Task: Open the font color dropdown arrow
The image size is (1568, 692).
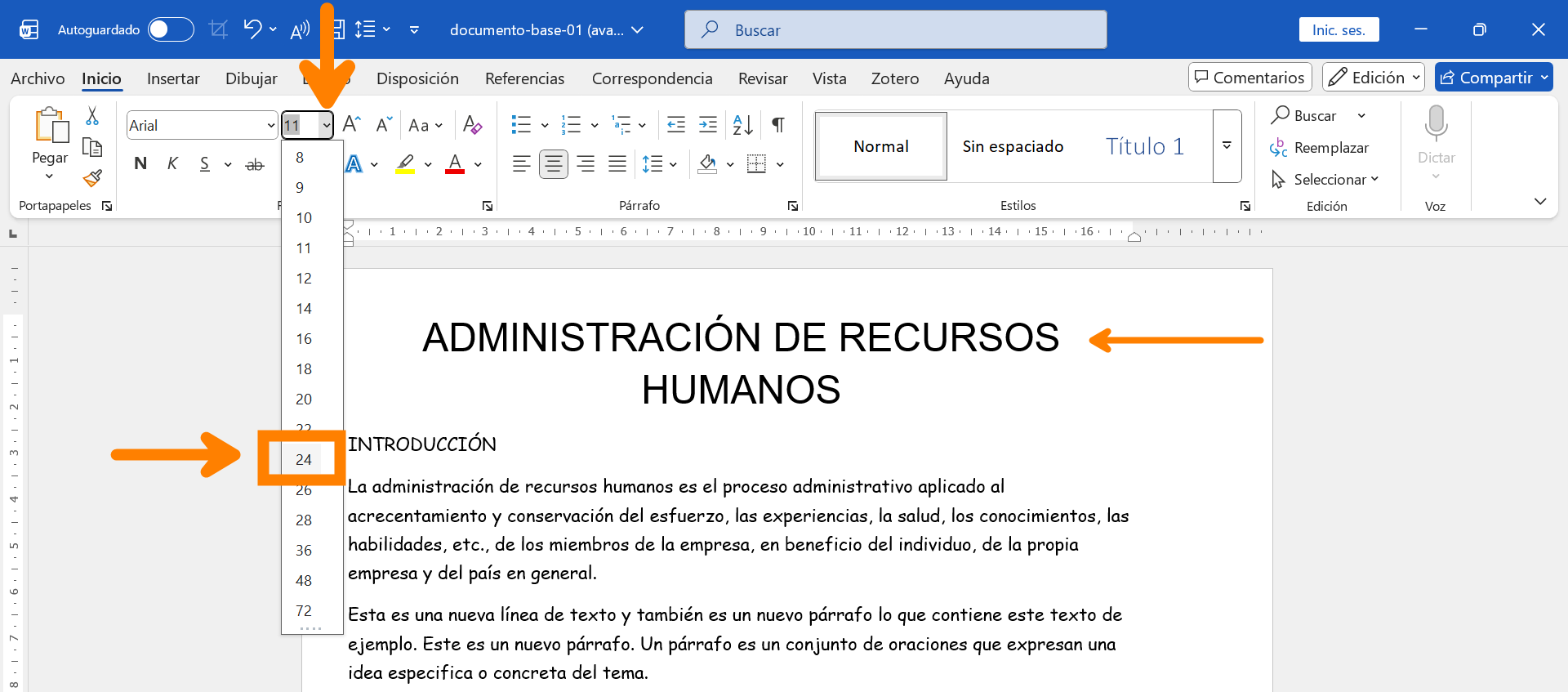Action: click(478, 164)
